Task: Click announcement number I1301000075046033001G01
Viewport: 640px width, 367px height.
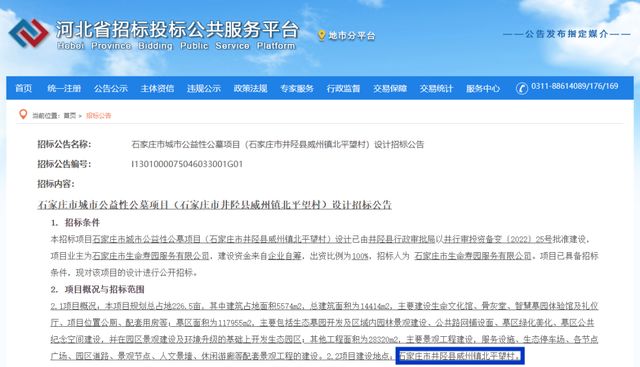Action: point(187,164)
